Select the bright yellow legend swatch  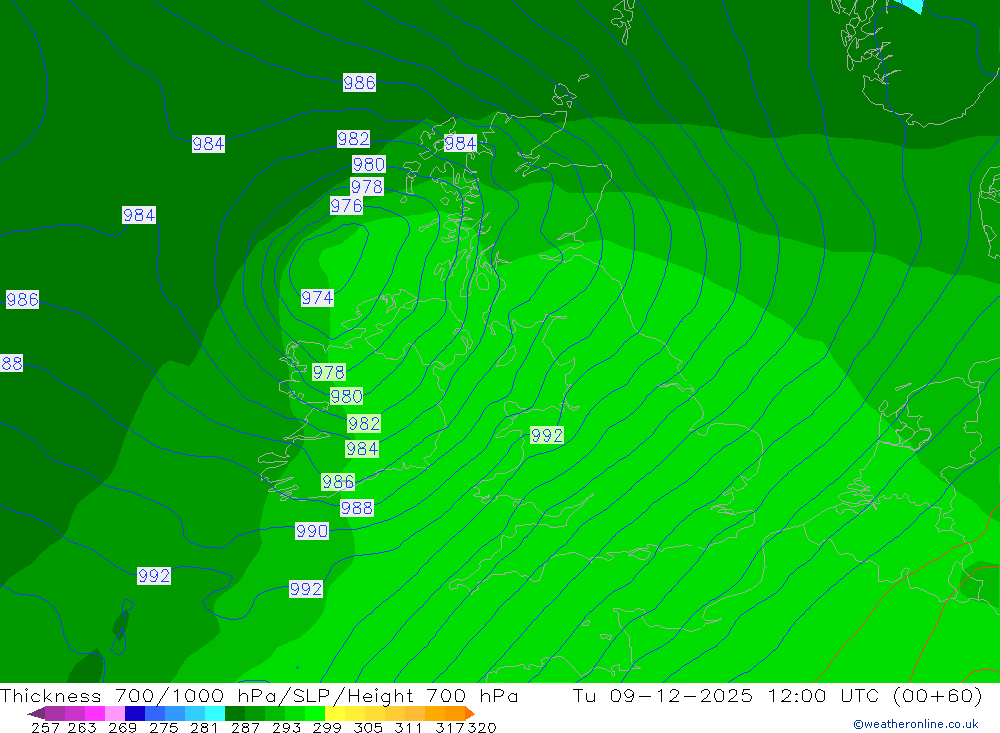point(335,713)
